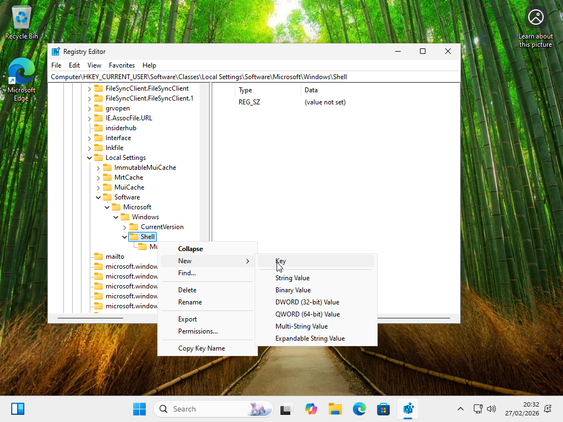
Task: Click the taskbar Search box
Action: tap(213, 409)
